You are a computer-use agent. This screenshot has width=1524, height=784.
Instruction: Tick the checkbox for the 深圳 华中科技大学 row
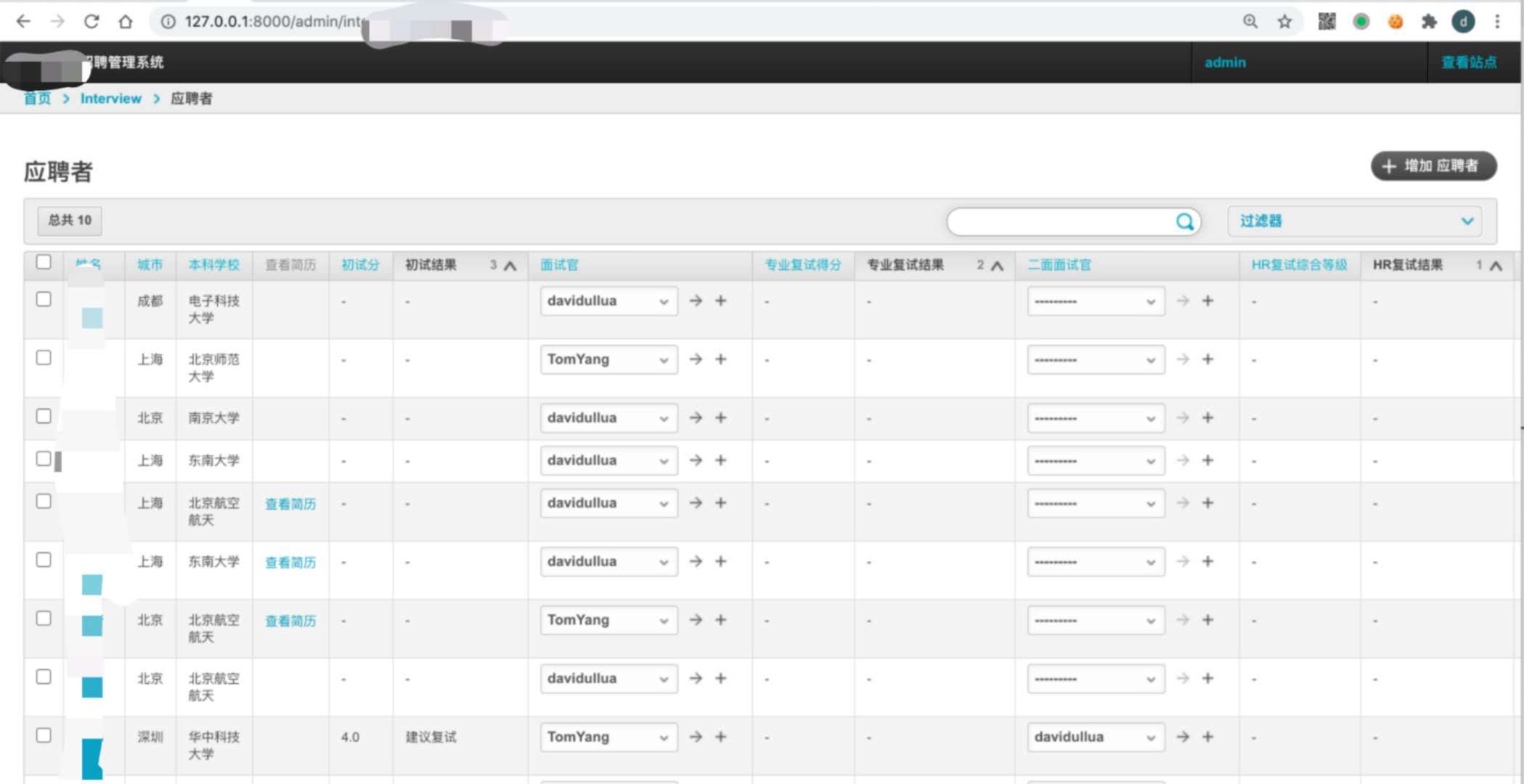coord(44,735)
